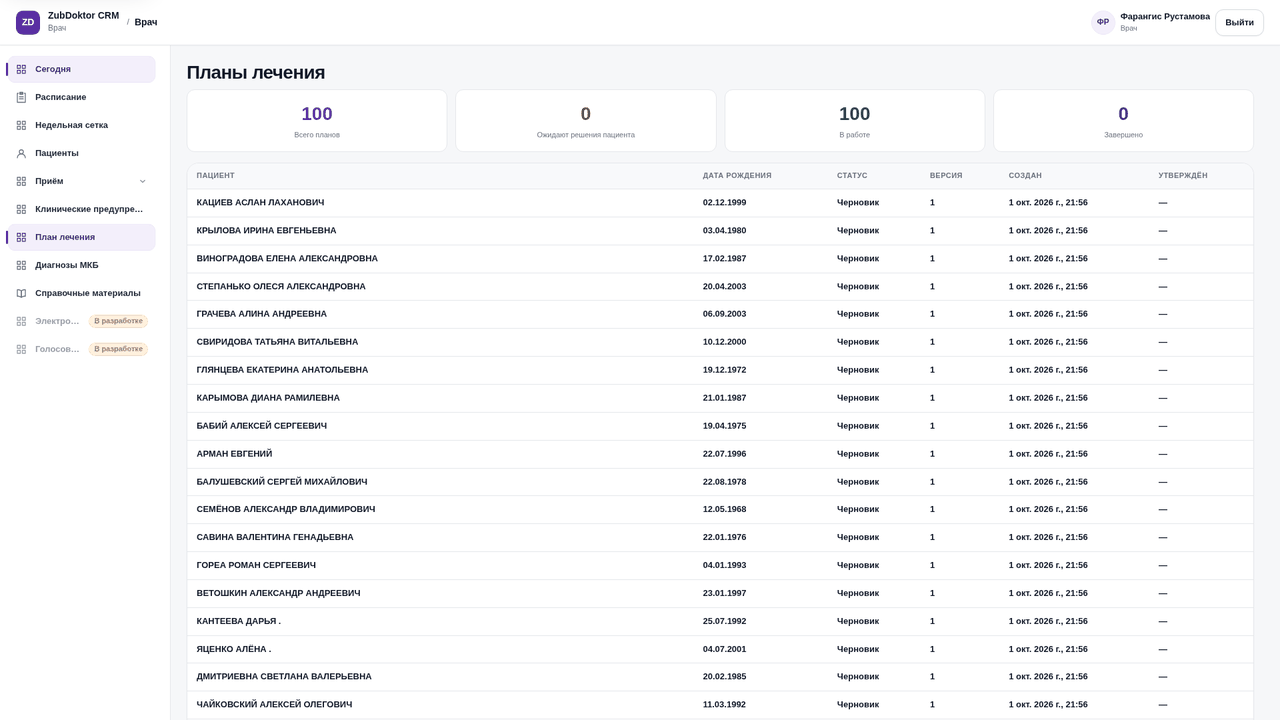Screen dimensions: 1280x720
Task: Click the Пациенты person icon
Action: [x=21, y=153]
